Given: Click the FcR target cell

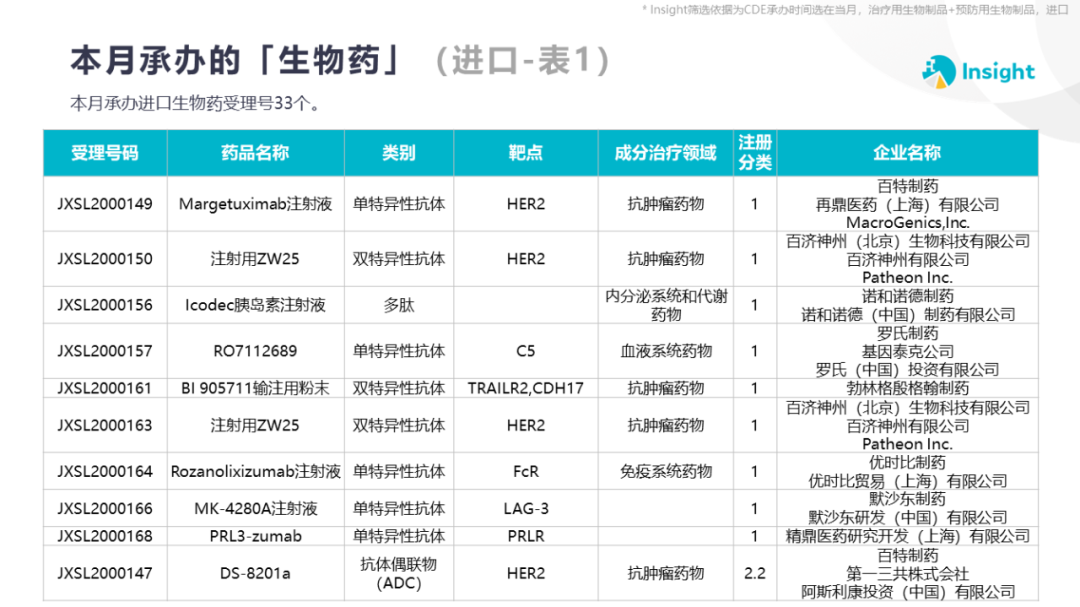Looking at the screenshot, I should (x=526, y=472).
